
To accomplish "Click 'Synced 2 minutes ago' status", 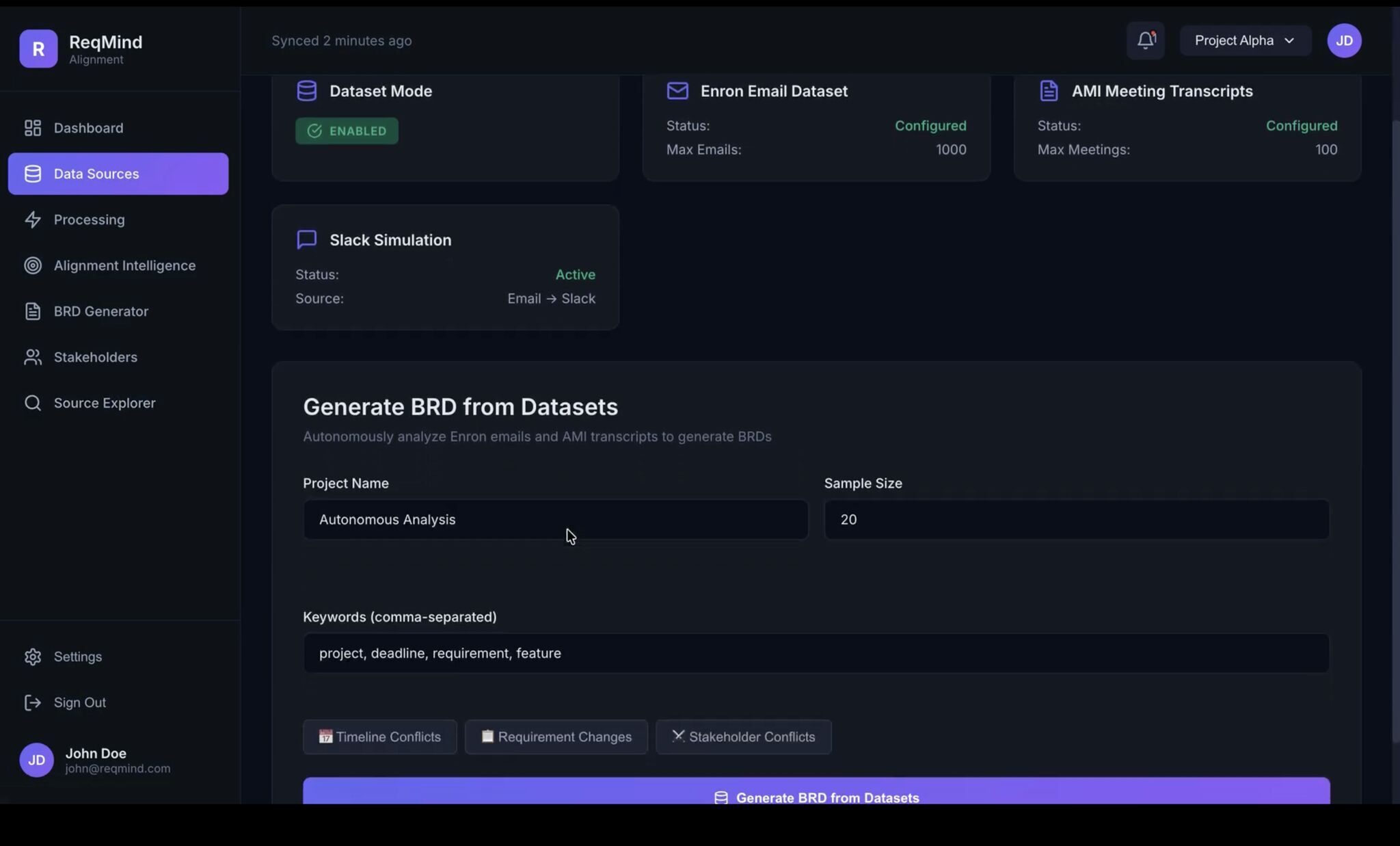I will [x=342, y=40].
